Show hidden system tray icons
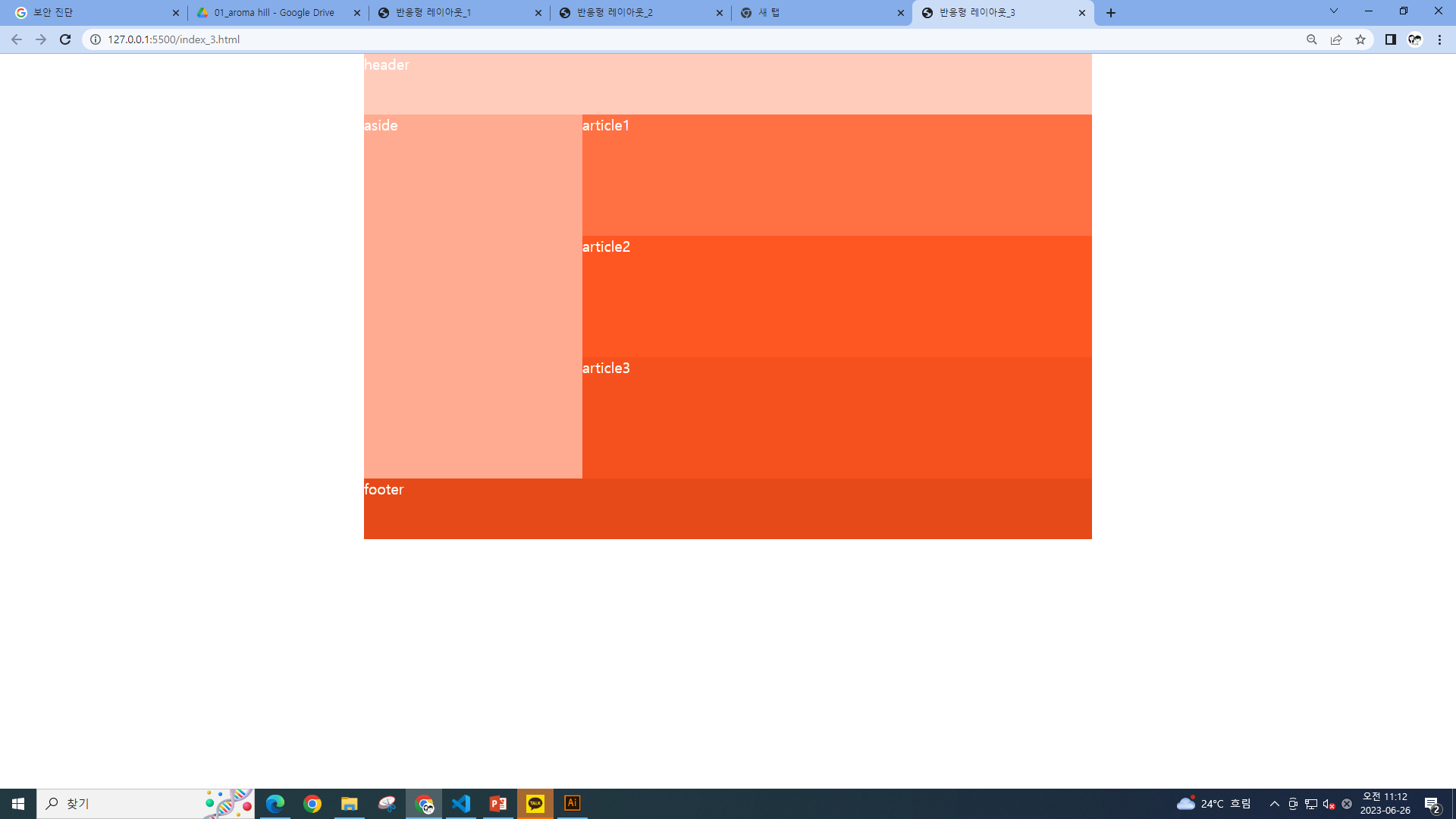This screenshot has height=819, width=1456. click(1274, 804)
